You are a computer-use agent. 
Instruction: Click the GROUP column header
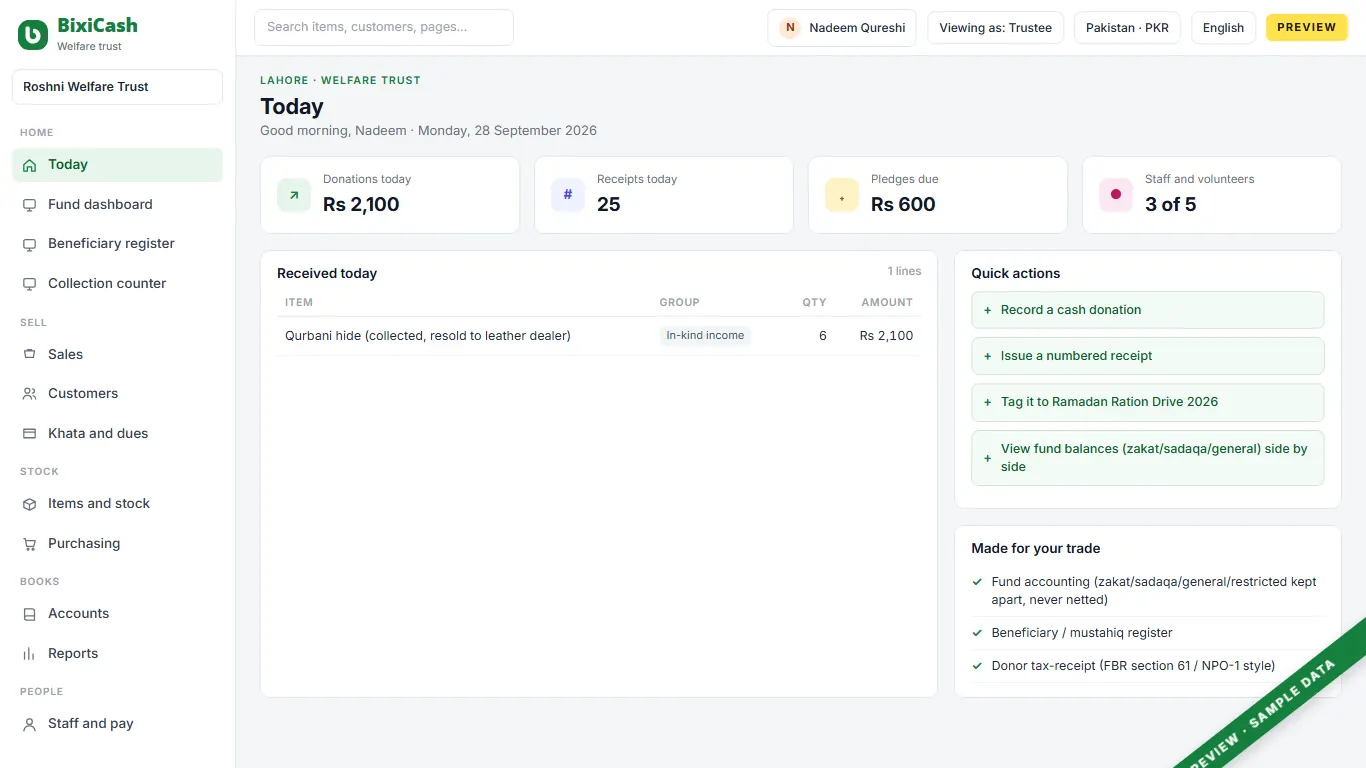679,302
